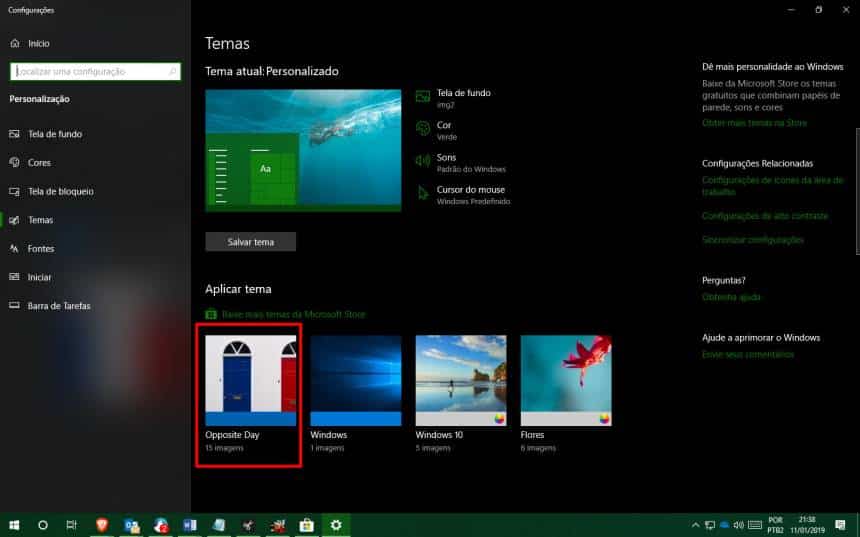
Task: Open Configurações de alto contraste link
Action: [x=765, y=216]
